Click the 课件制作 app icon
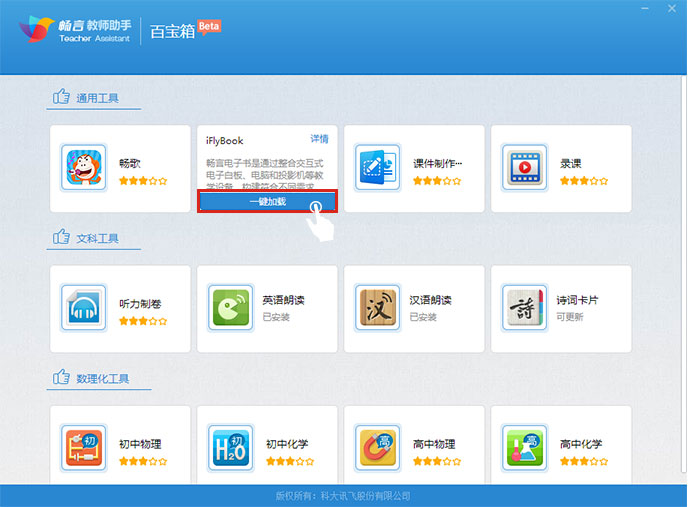Screen dimensions: 688x507 377,167
